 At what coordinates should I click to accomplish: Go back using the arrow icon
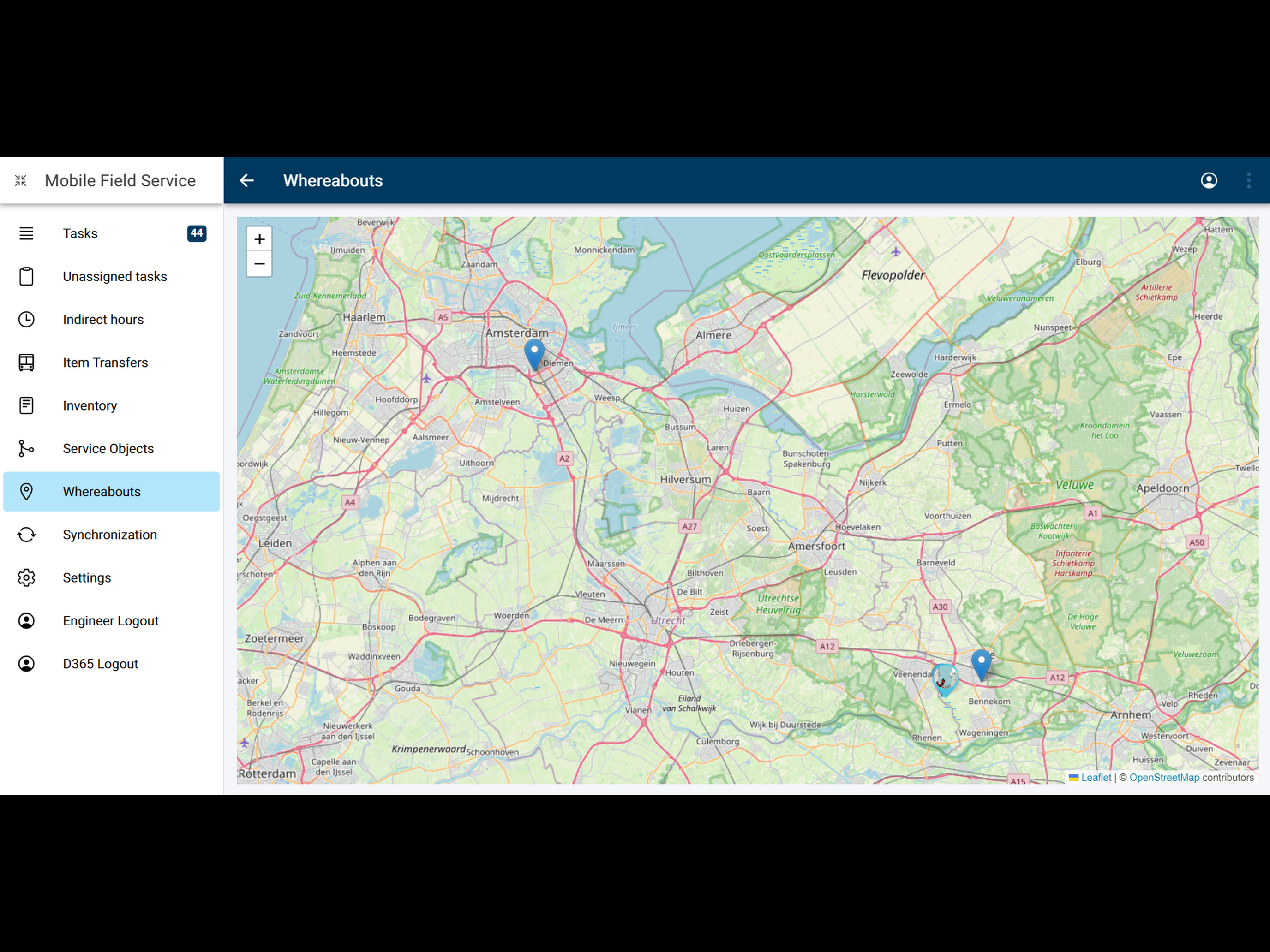coord(247,181)
